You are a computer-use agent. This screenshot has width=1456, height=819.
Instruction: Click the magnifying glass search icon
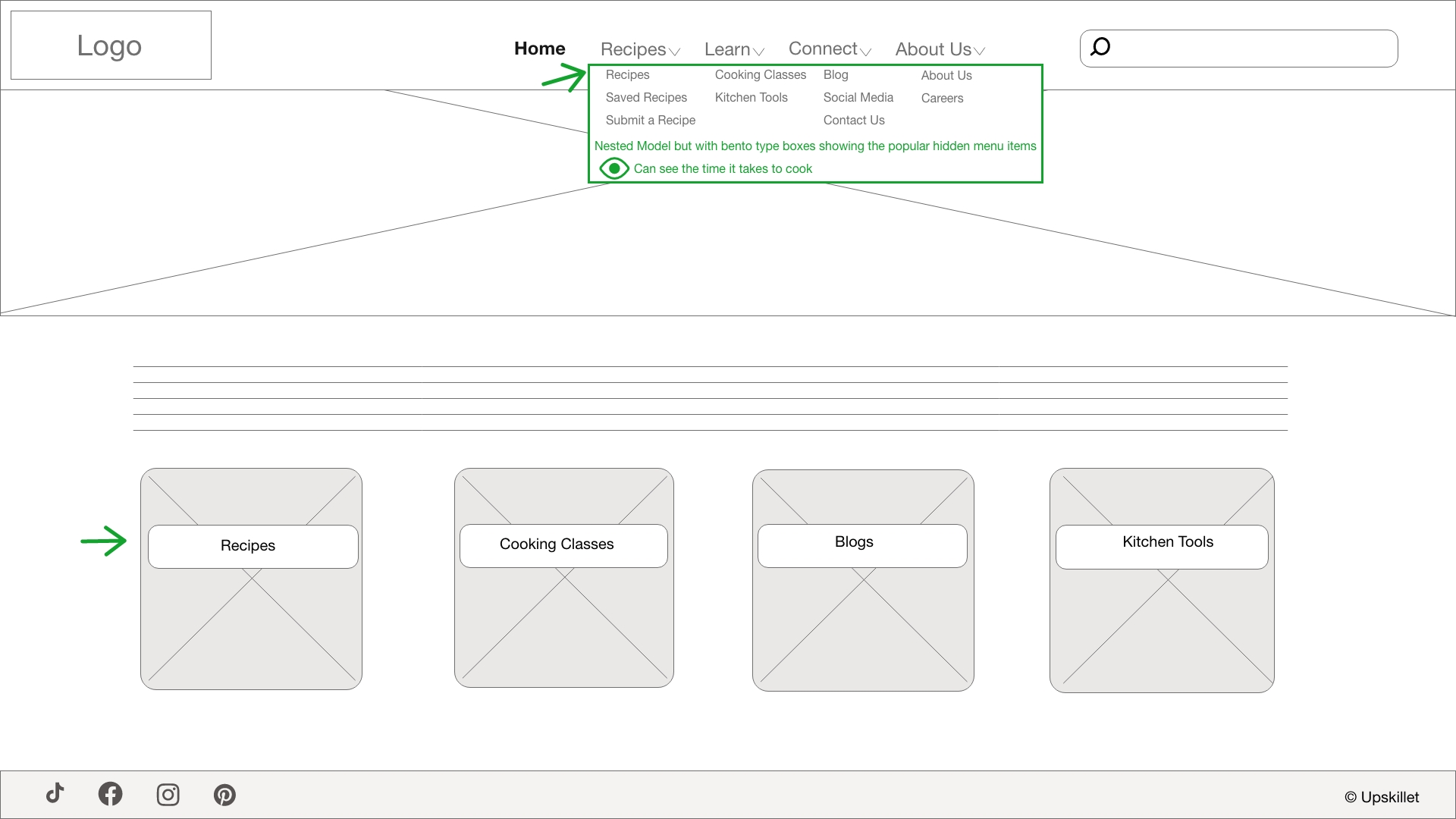pyautogui.click(x=1100, y=47)
